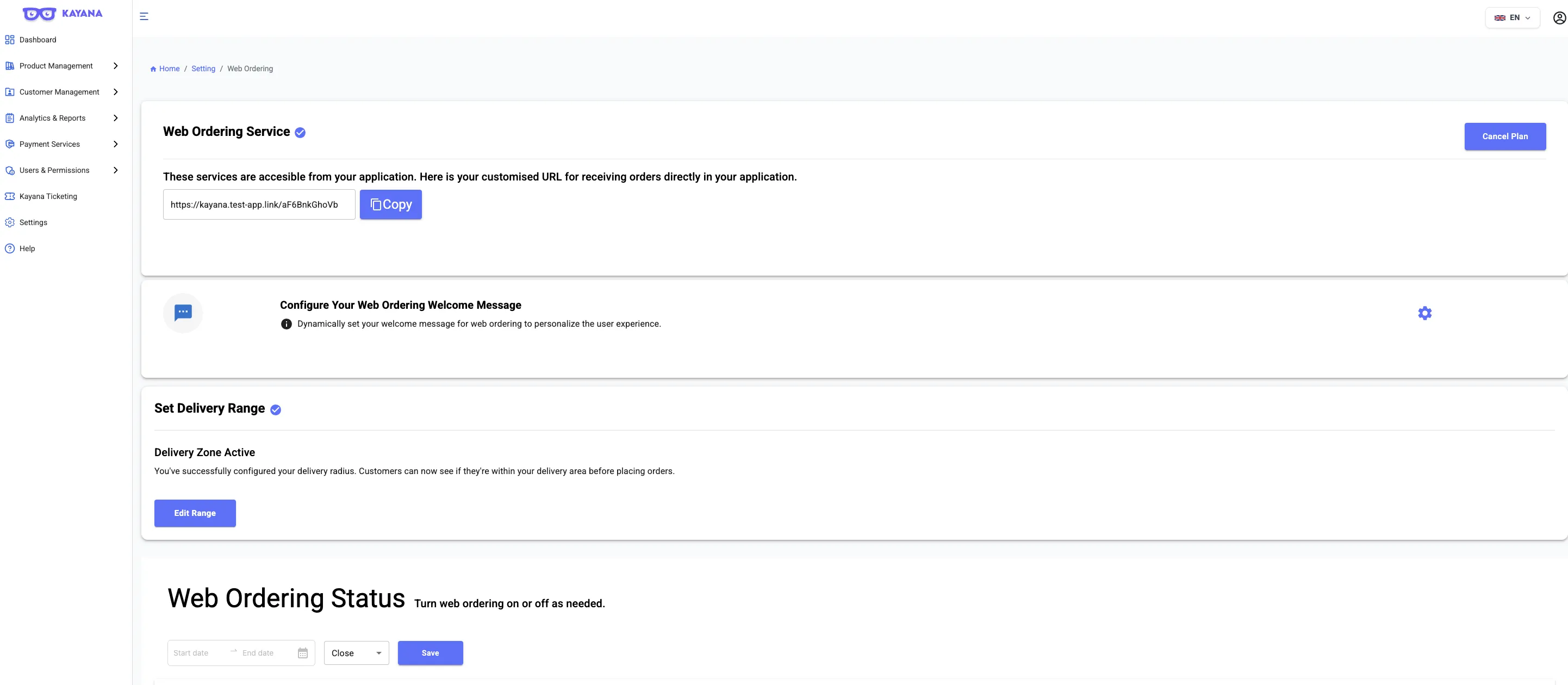This screenshot has height=685, width=1568.
Task: Click the Dashboard grid icon
Action: coord(10,40)
